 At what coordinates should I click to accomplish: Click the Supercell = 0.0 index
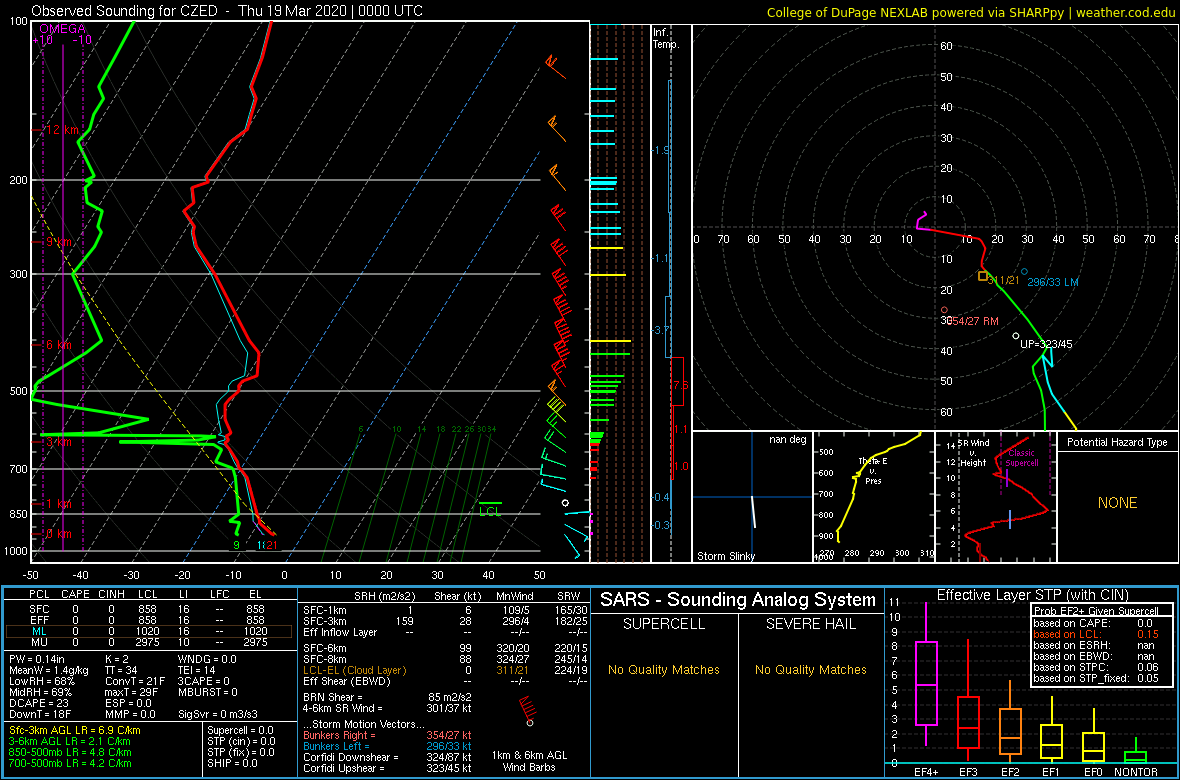pyautogui.click(x=240, y=730)
